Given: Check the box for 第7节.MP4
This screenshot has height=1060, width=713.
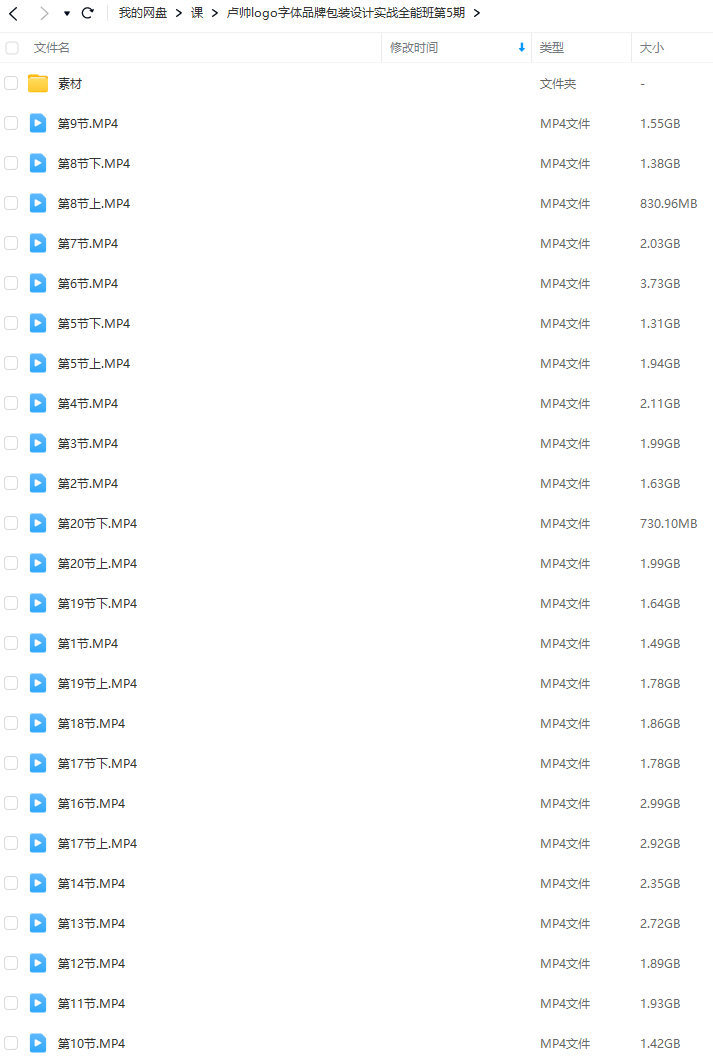Looking at the screenshot, I should click(x=11, y=243).
